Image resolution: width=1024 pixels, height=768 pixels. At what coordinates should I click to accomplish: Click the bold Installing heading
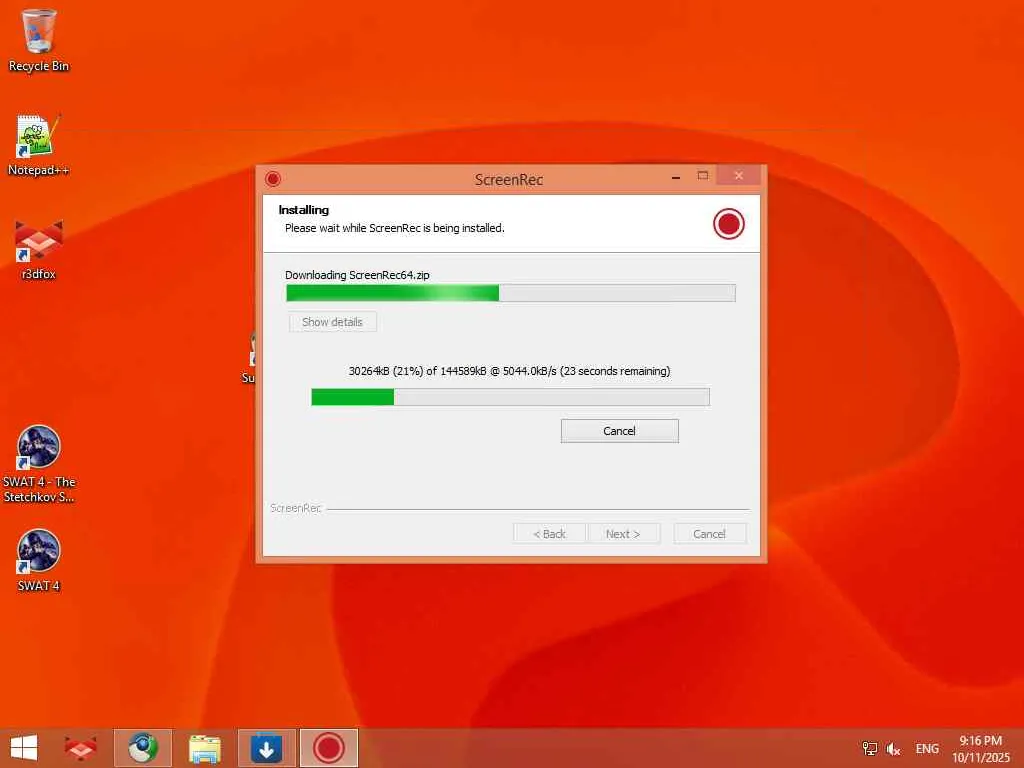click(304, 210)
